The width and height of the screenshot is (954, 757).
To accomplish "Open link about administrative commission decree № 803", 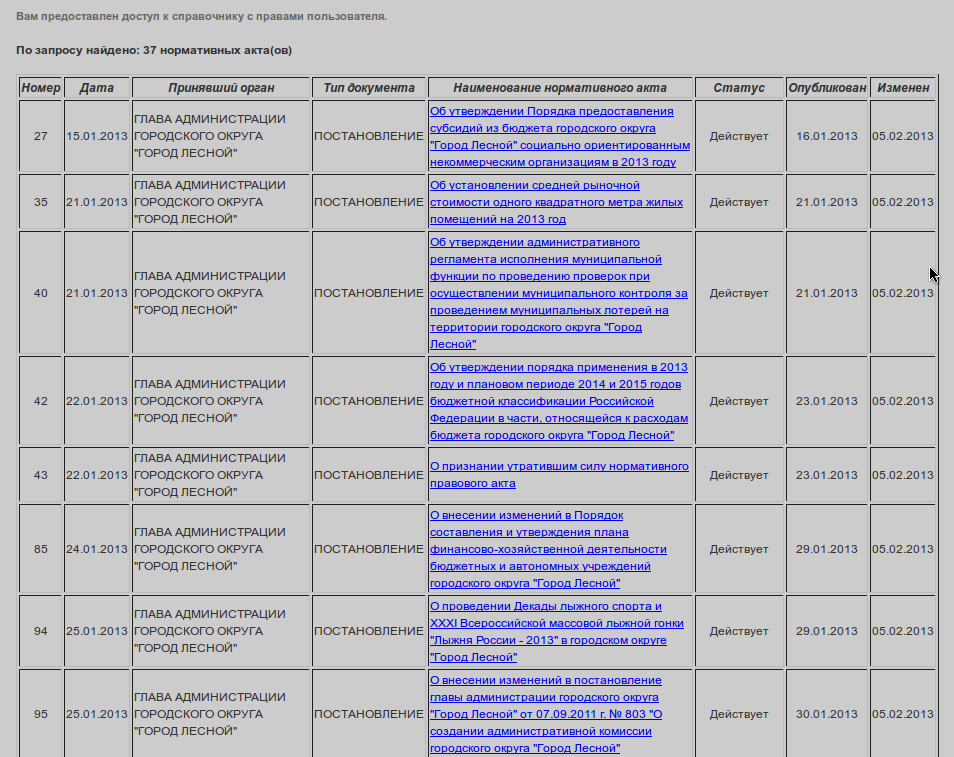I will (546, 714).
